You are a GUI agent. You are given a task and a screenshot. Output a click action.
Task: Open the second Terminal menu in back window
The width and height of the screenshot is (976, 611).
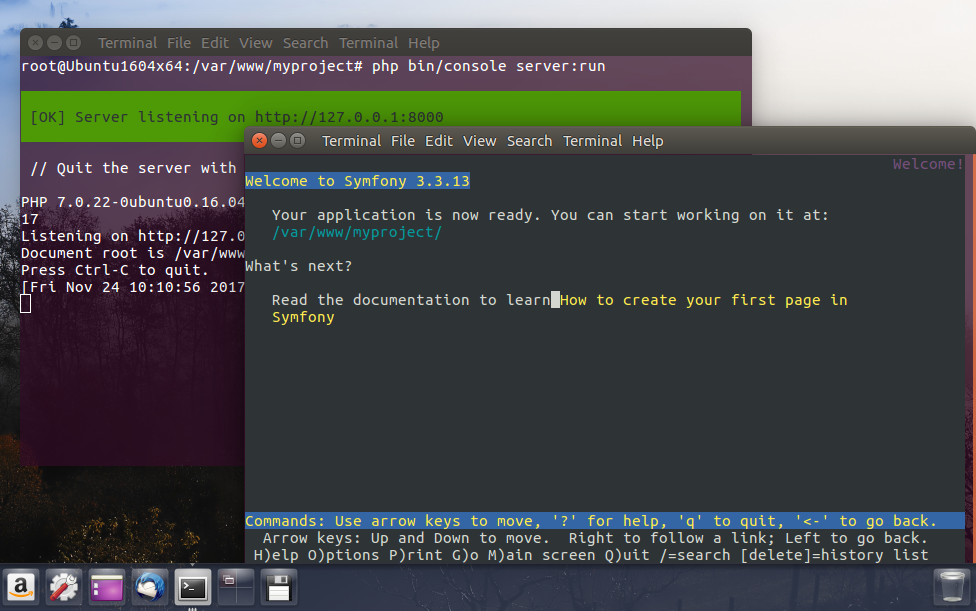coord(368,43)
